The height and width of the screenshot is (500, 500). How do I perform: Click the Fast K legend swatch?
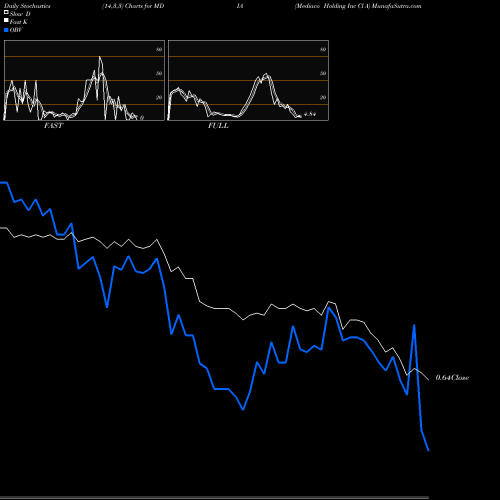click(6, 20)
